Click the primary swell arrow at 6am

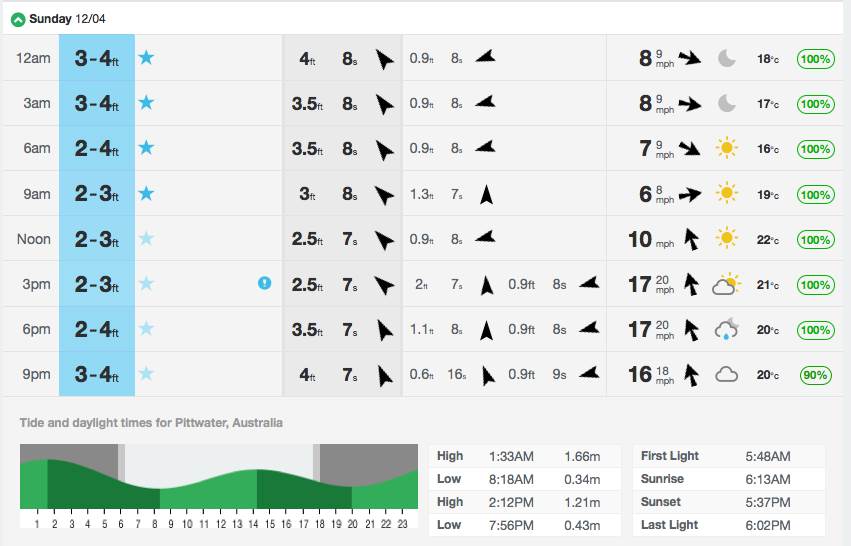click(x=384, y=150)
